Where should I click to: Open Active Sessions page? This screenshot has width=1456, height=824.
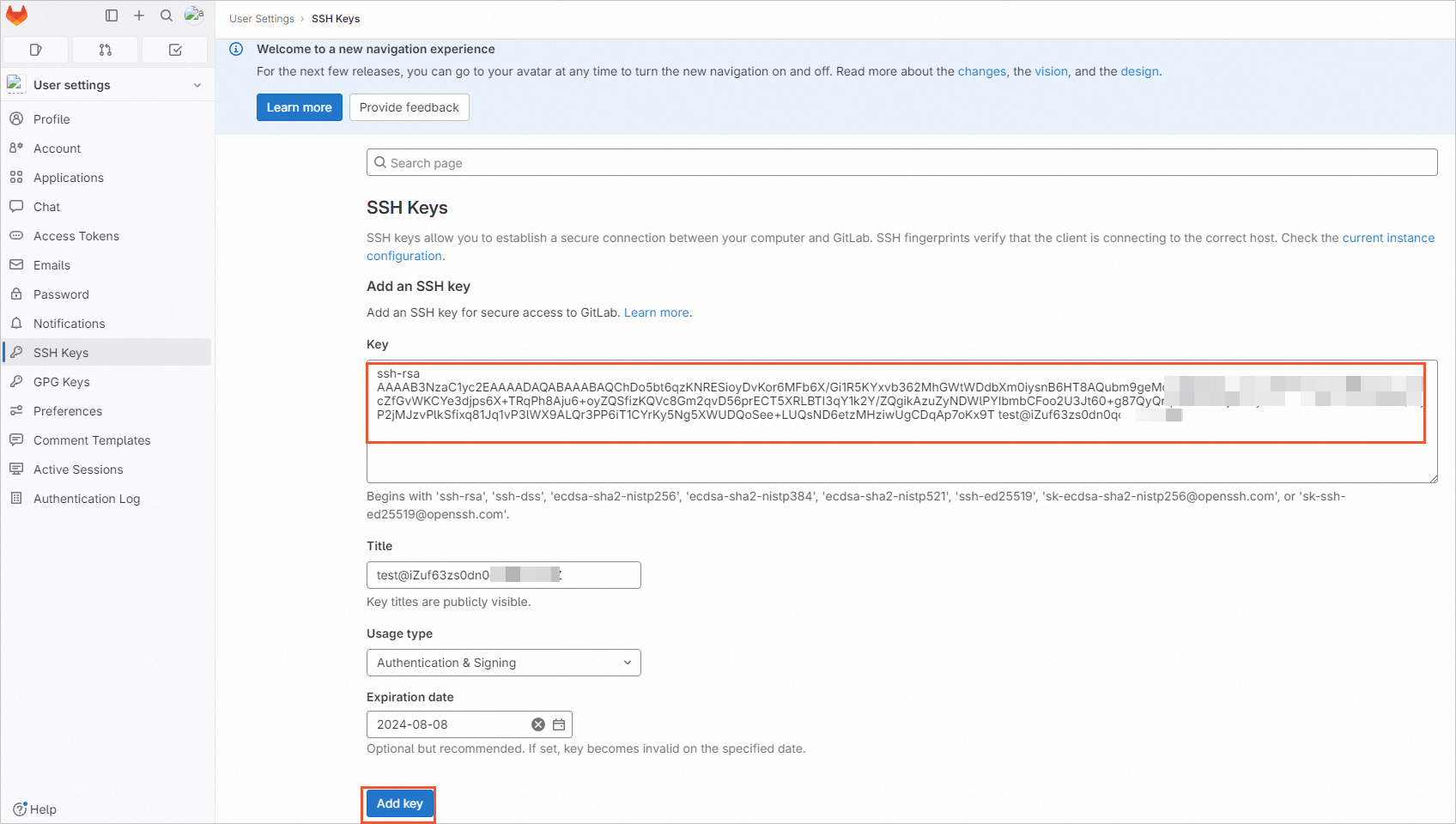click(x=107, y=469)
